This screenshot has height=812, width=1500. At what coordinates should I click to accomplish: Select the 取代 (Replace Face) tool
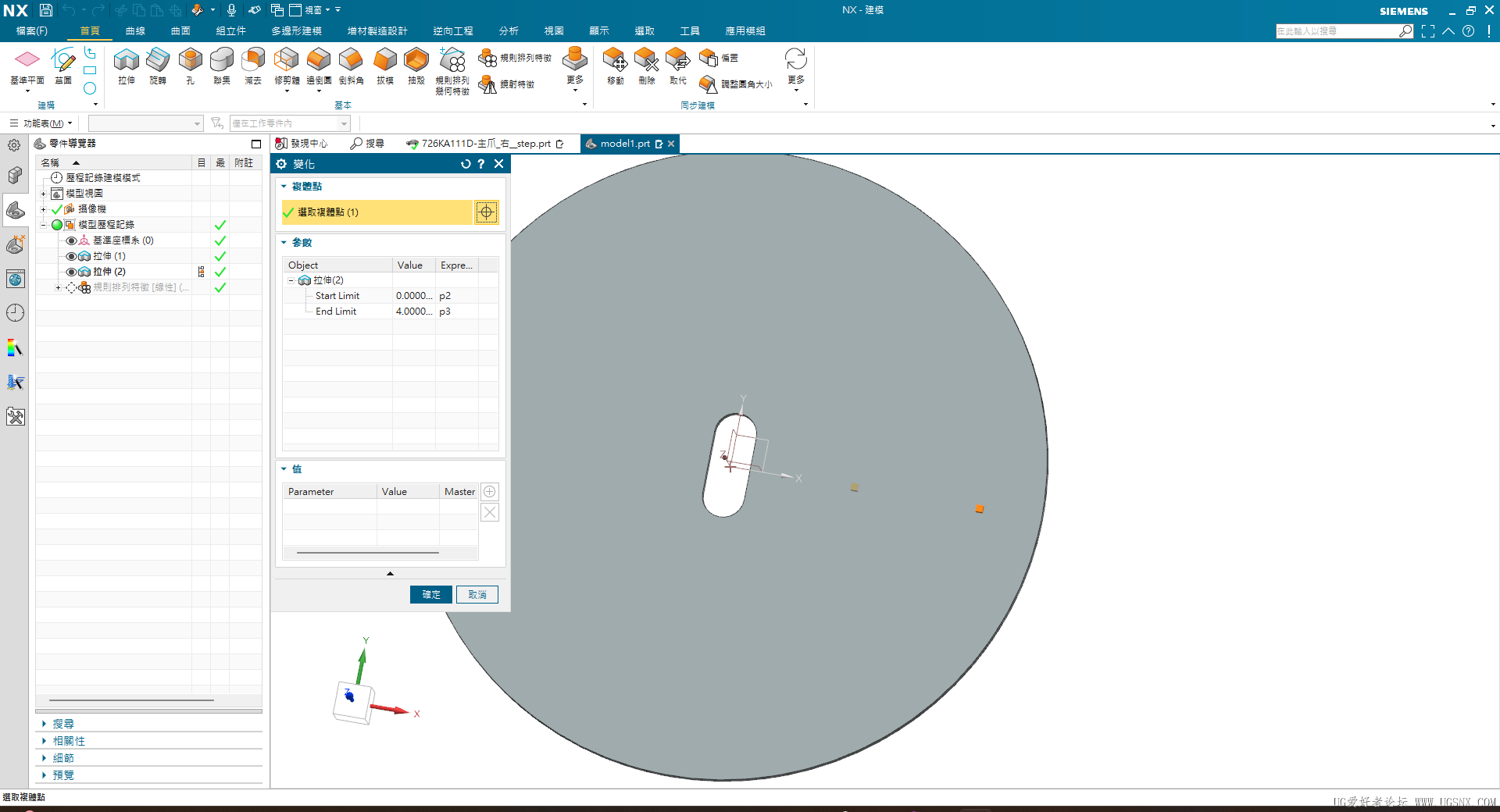678,66
